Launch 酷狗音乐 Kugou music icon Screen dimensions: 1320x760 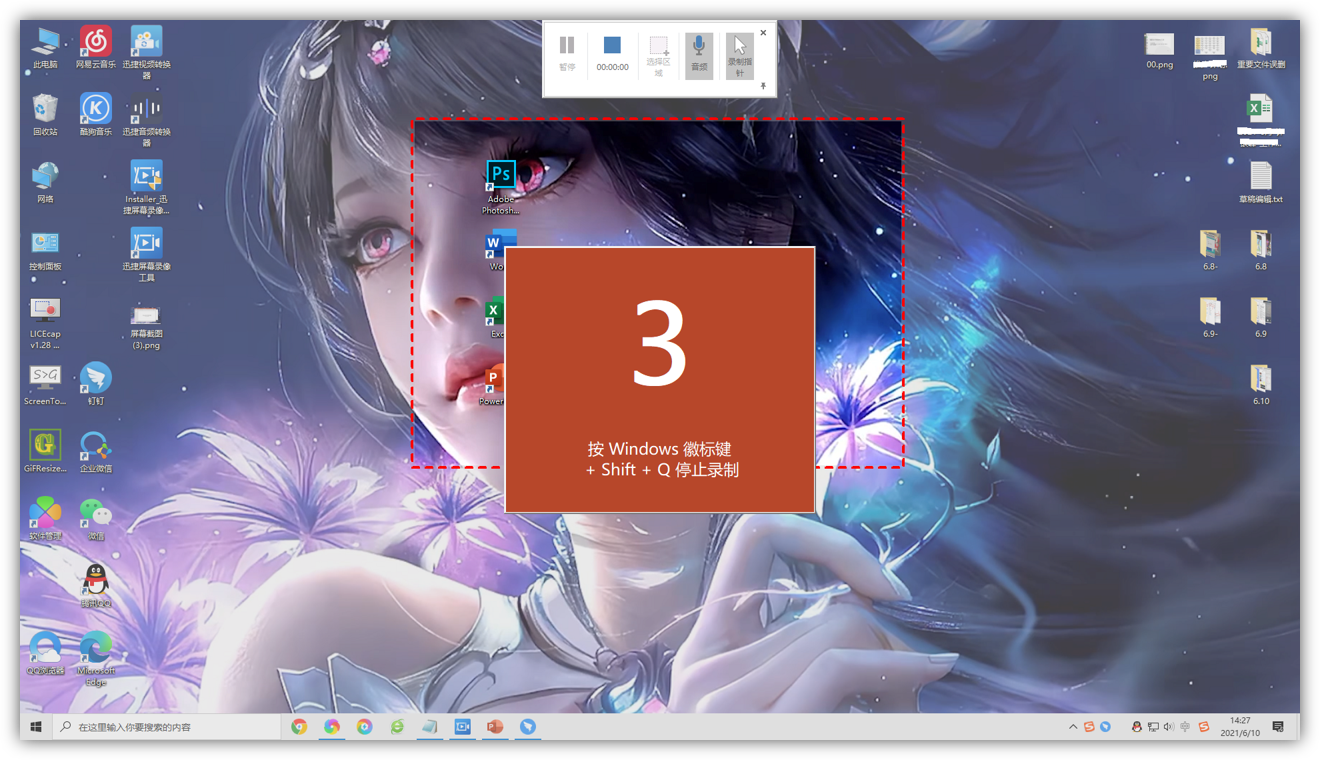pyautogui.click(x=96, y=115)
